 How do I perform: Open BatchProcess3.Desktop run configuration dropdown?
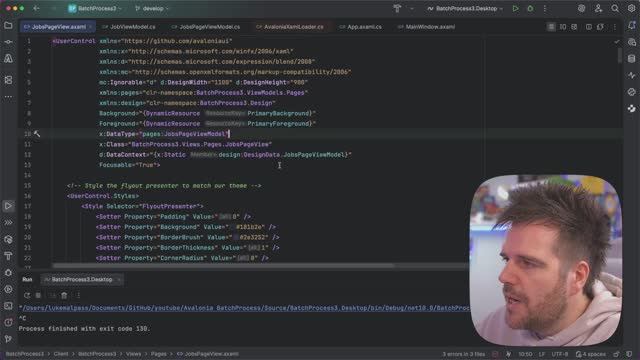(x=465, y=8)
